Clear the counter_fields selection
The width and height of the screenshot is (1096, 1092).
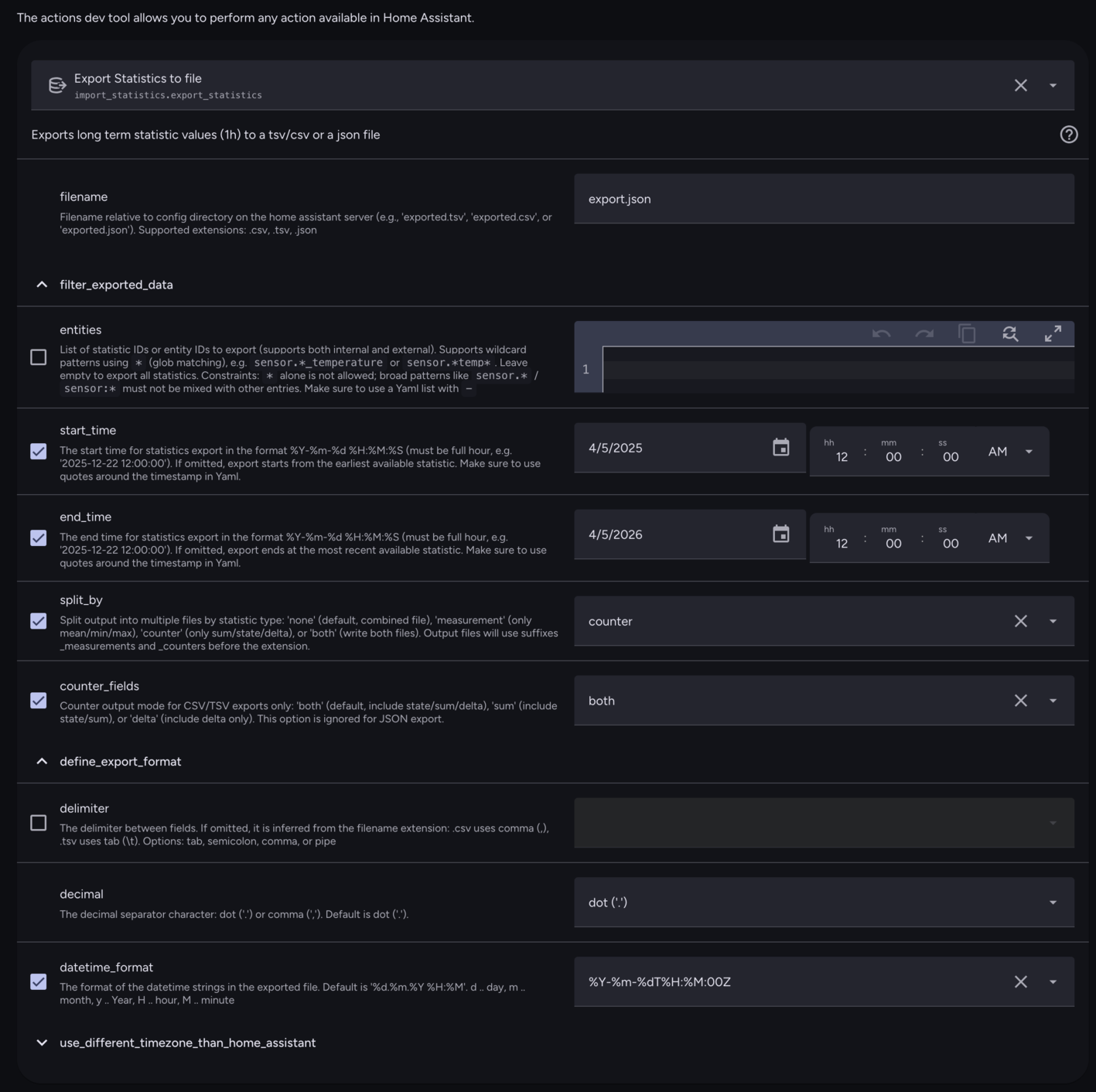1020,701
